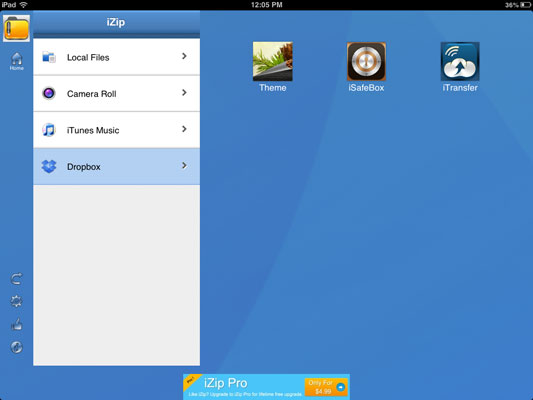The image size is (533, 400).
Task: Open settings gear in sidebar
Action: tap(16, 301)
